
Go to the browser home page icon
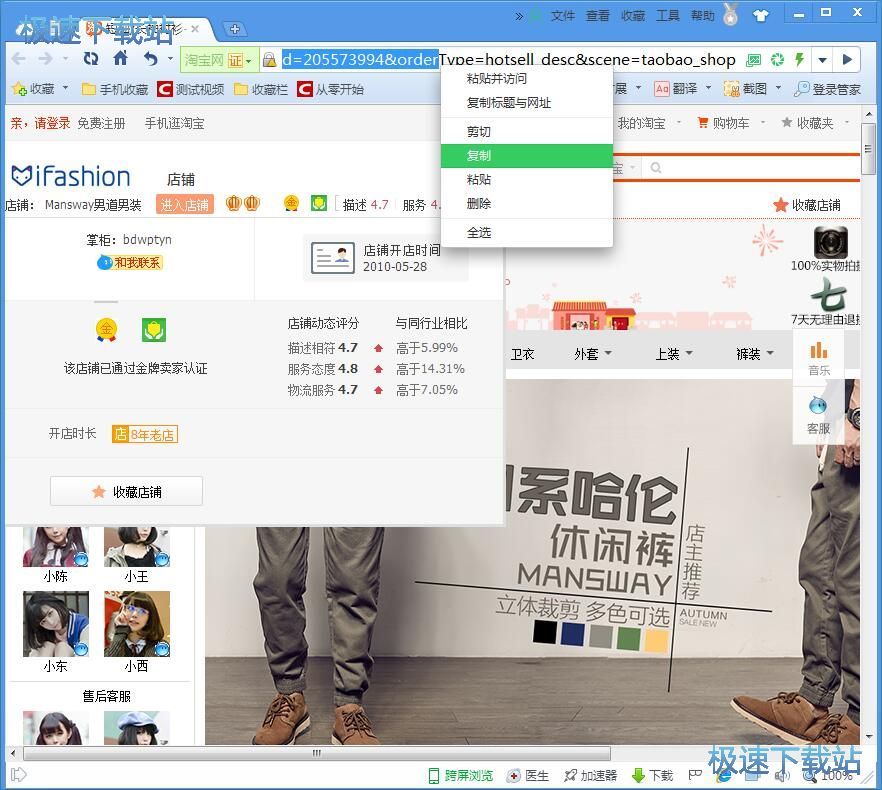click(x=120, y=60)
